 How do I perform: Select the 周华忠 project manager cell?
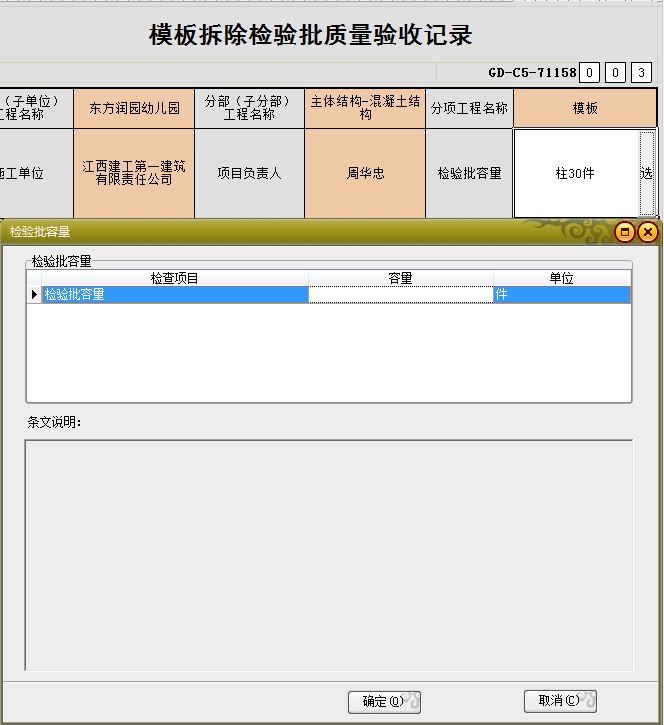click(x=365, y=173)
